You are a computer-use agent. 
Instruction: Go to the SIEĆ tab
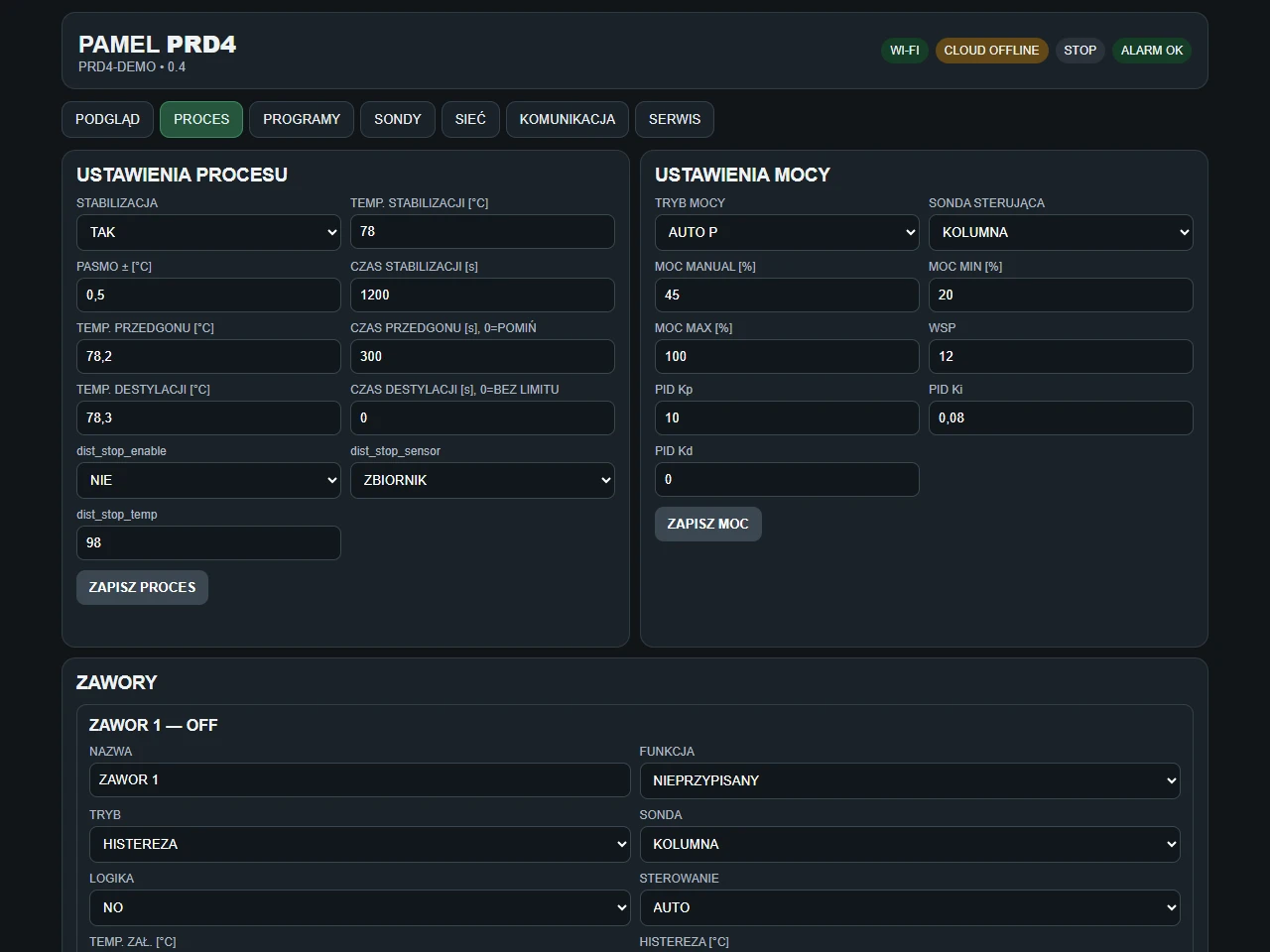coord(470,119)
